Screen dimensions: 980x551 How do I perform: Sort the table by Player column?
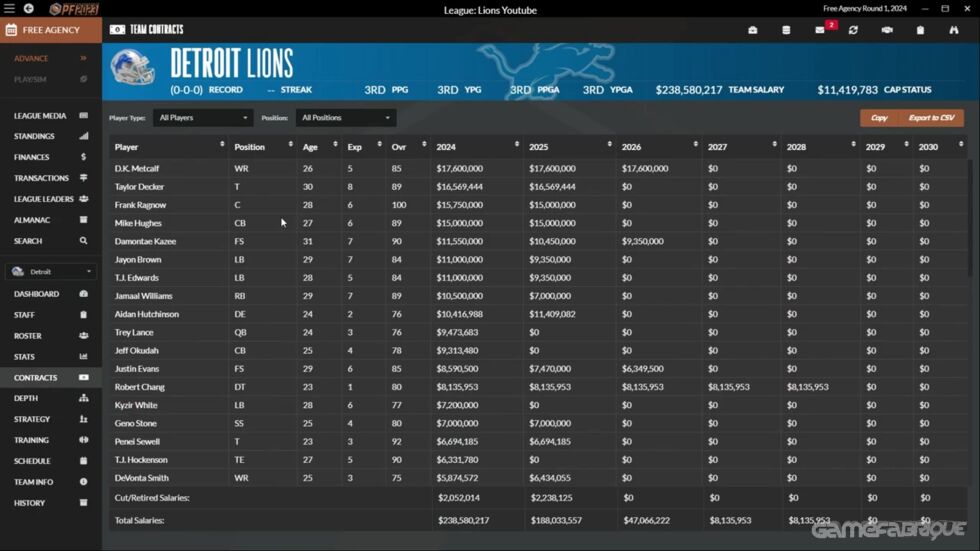169,147
